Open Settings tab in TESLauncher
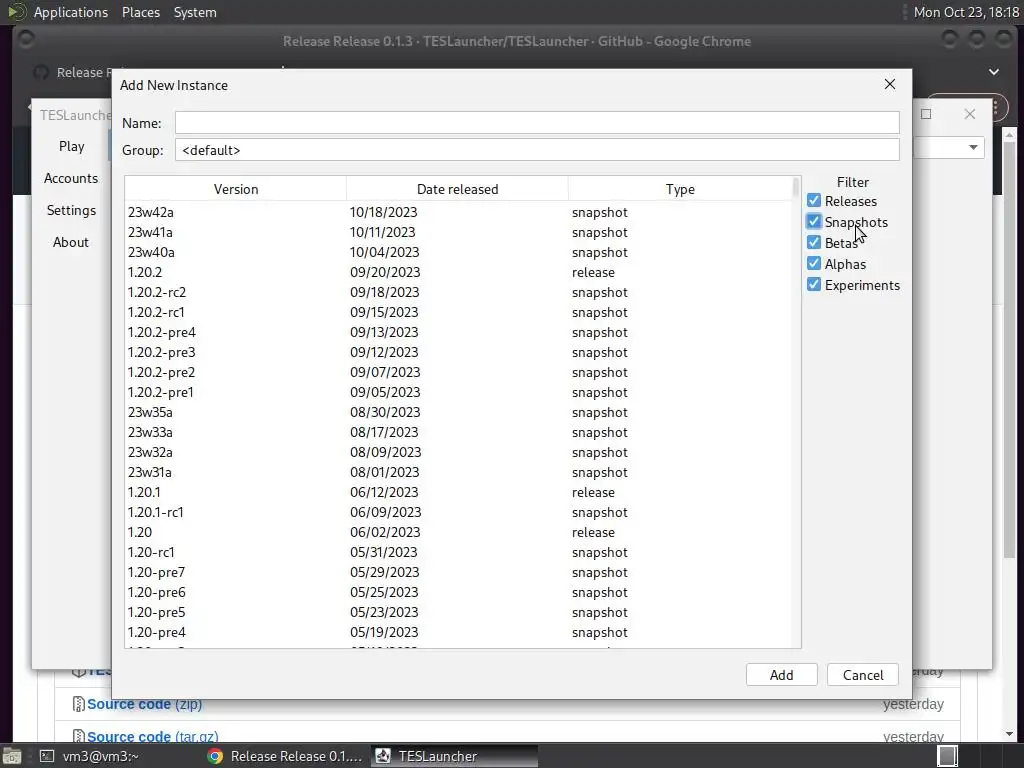Screen dimensions: 1024x768 coord(71,210)
